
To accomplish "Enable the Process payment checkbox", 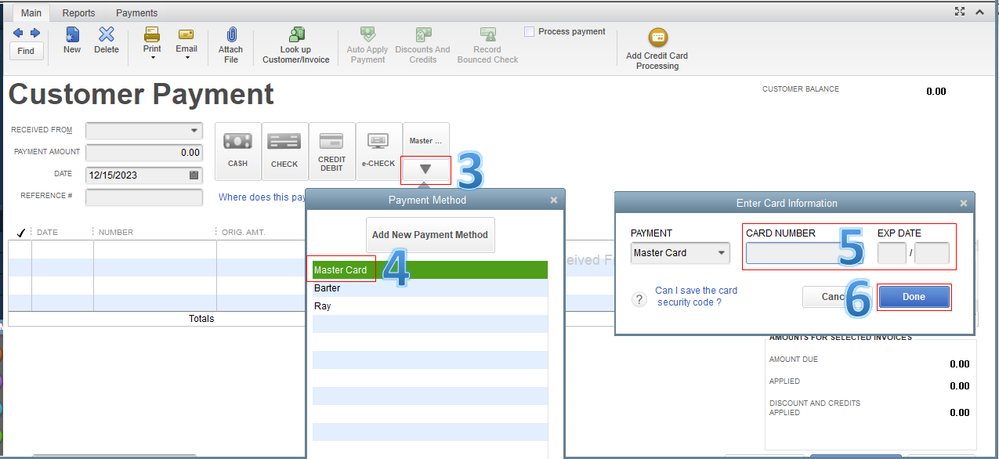I will [x=529, y=32].
